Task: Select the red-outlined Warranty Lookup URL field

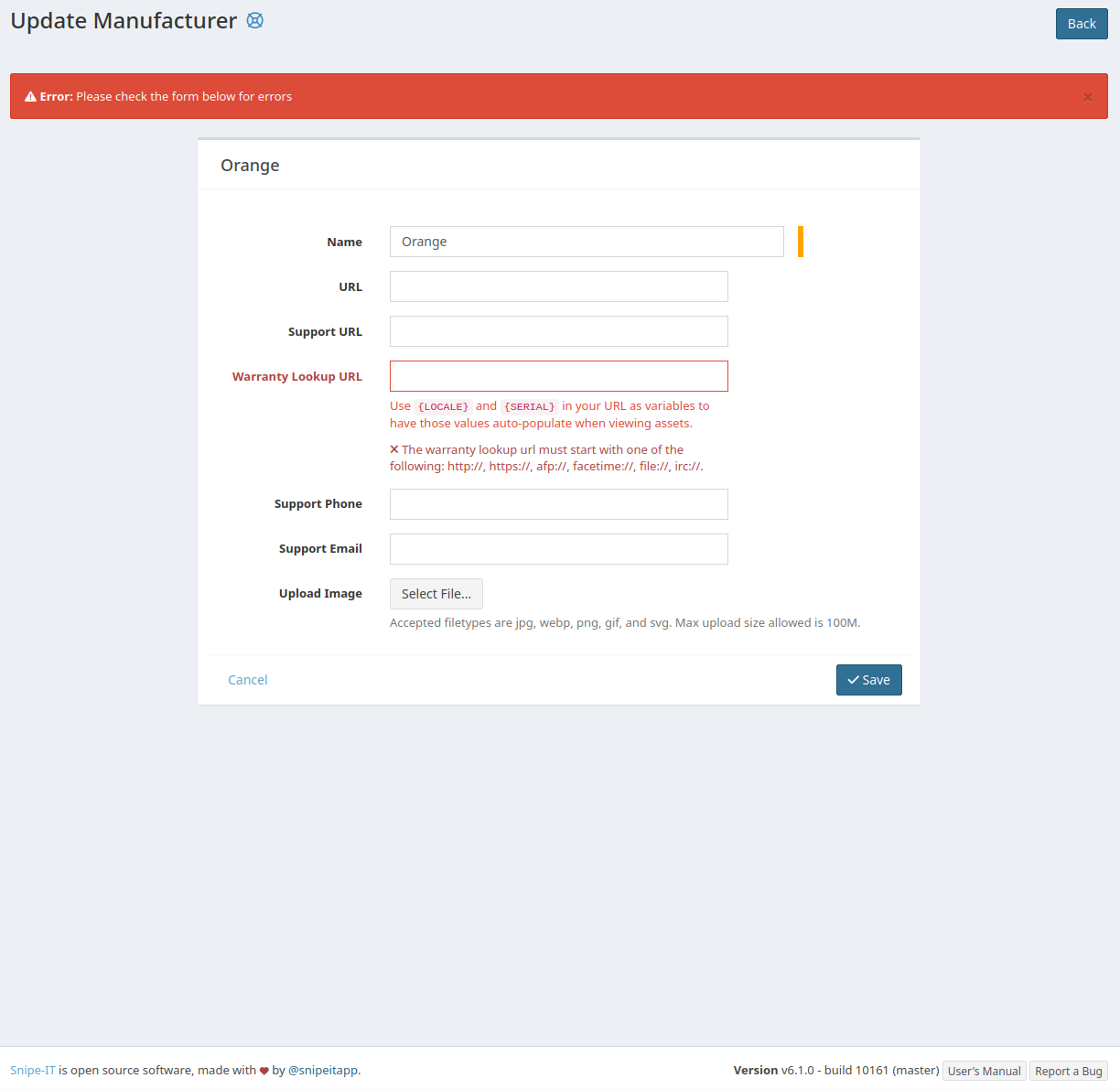Action: (558, 375)
